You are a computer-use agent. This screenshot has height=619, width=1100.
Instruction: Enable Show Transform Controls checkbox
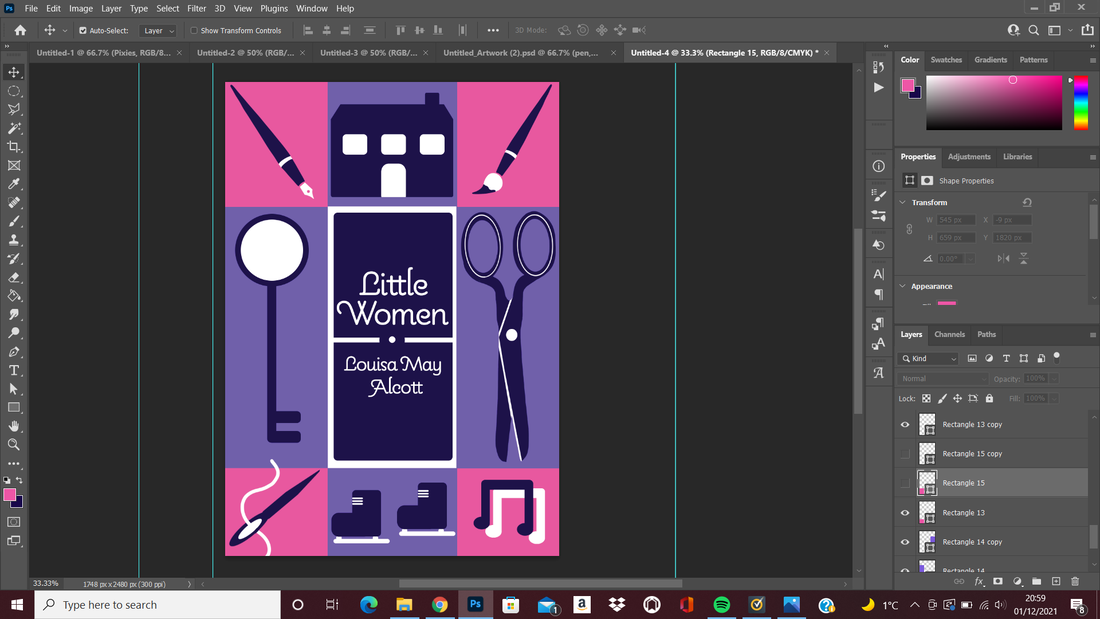tap(194, 31)
